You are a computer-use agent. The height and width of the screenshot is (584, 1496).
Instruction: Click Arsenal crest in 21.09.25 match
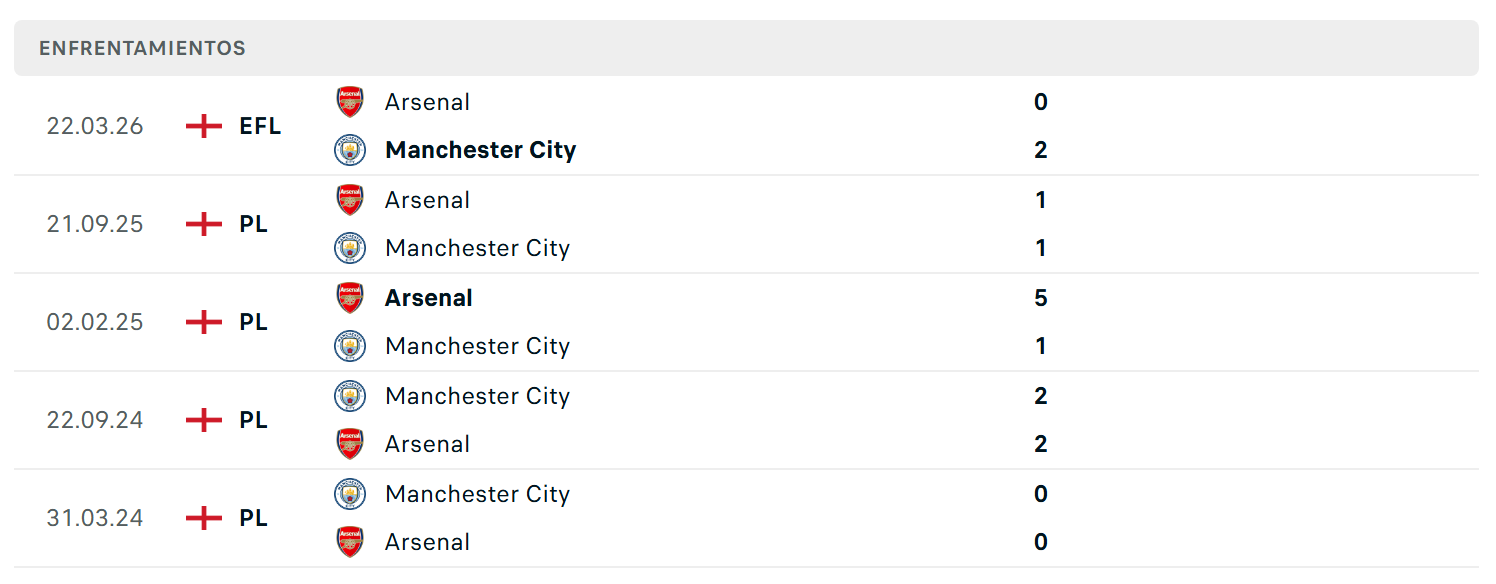[350, 200]
